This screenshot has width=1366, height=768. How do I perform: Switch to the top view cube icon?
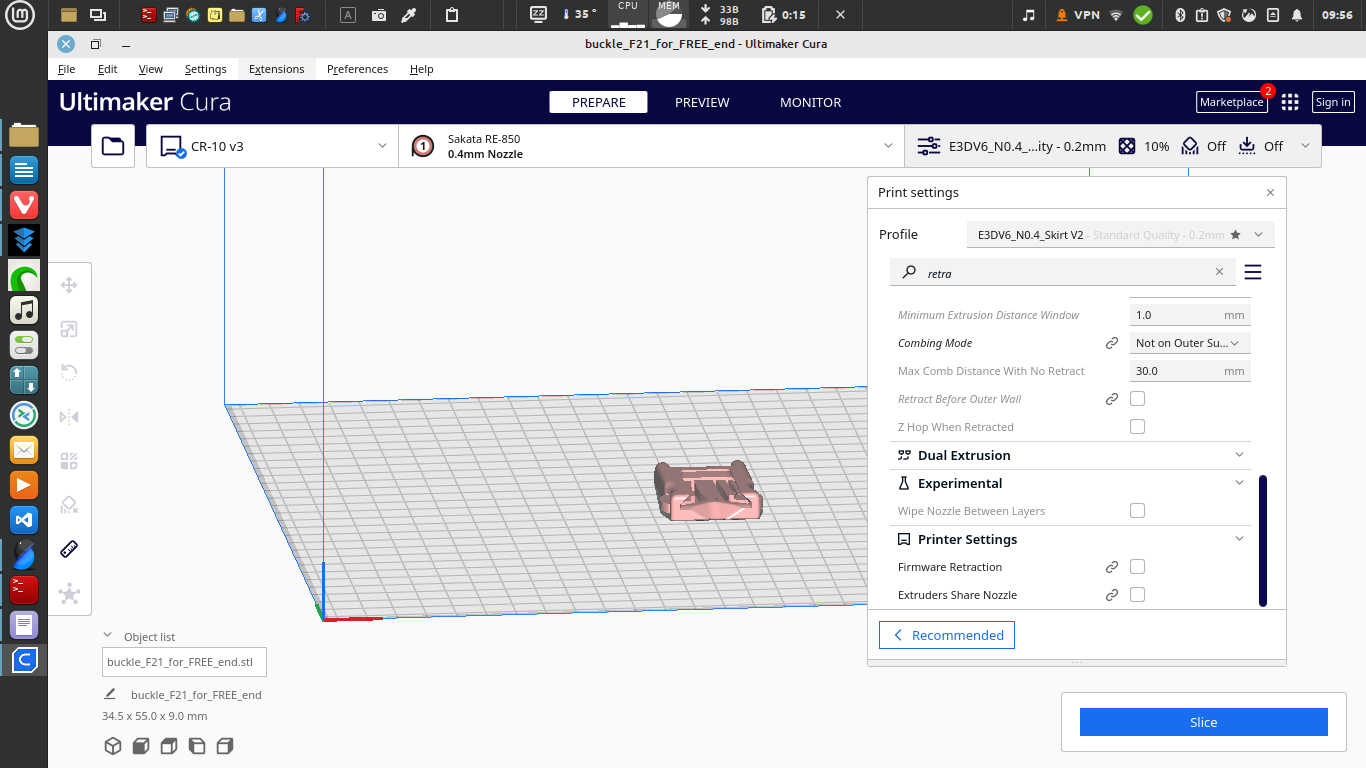(x=169, y=746)
